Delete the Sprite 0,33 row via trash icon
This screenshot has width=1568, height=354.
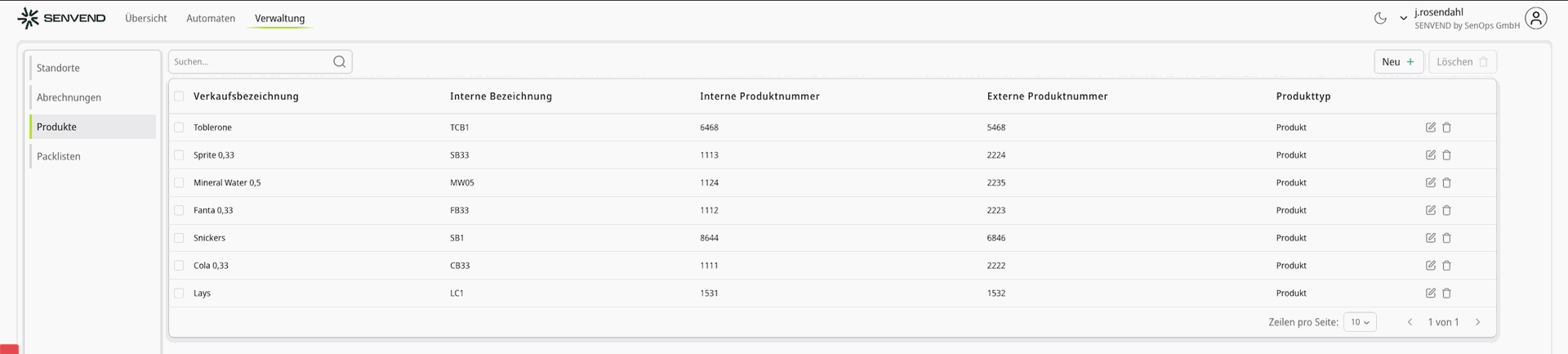1446,155
